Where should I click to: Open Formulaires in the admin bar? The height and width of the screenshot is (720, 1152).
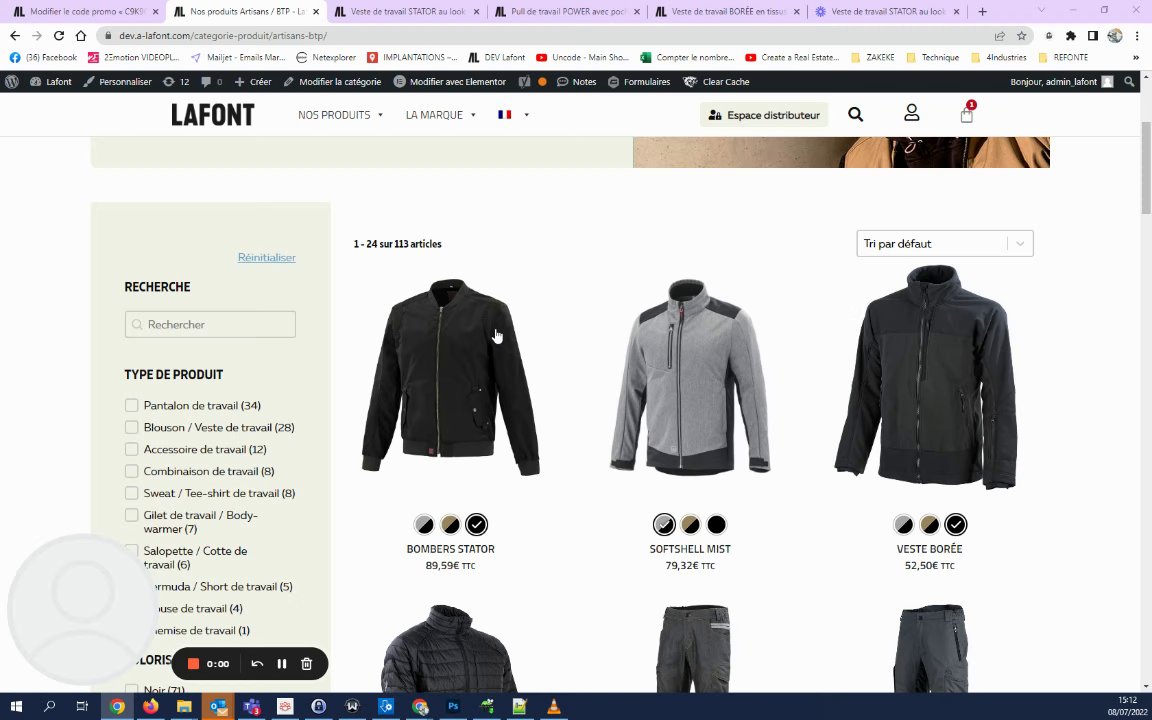[639, 82]
